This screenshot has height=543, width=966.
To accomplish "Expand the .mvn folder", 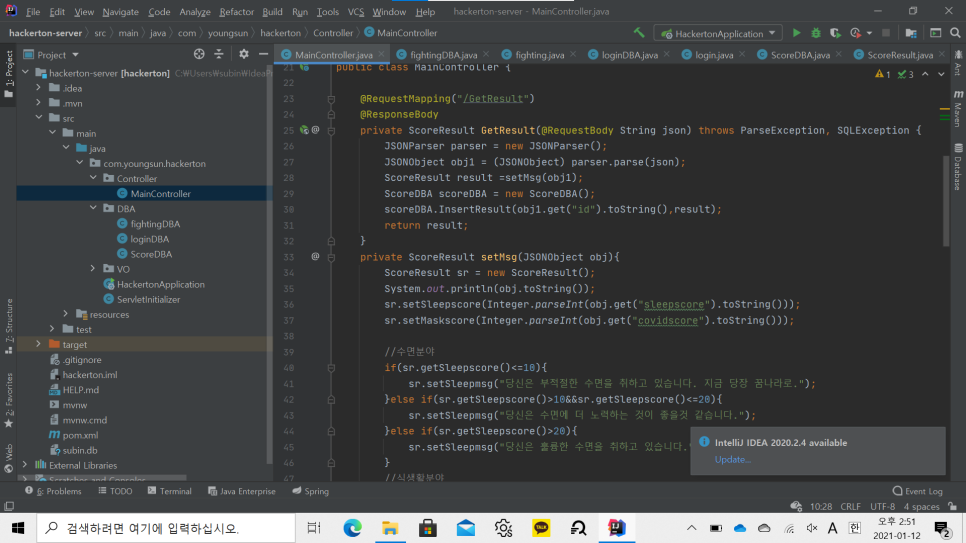I will pyautogui.click(x=39, y=103).
